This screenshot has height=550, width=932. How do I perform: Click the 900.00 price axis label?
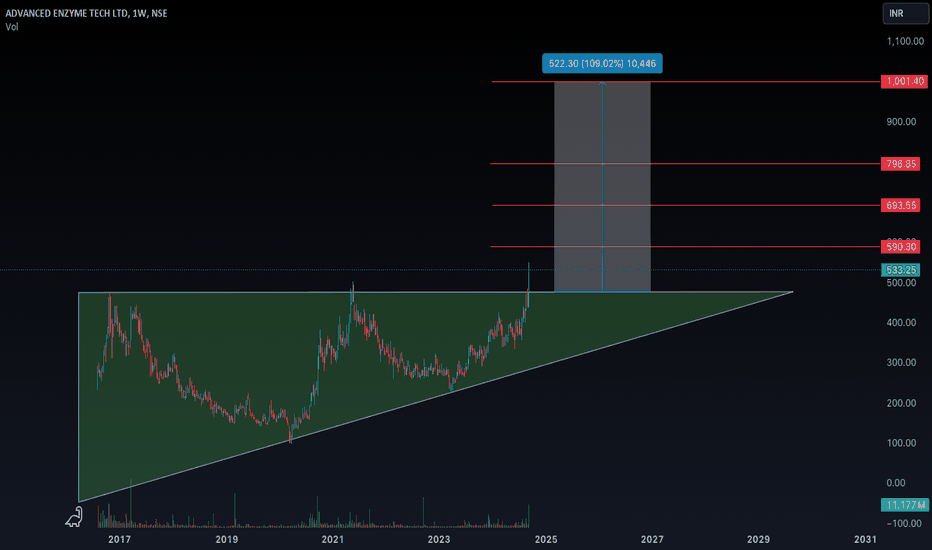(x=902, y=121)
